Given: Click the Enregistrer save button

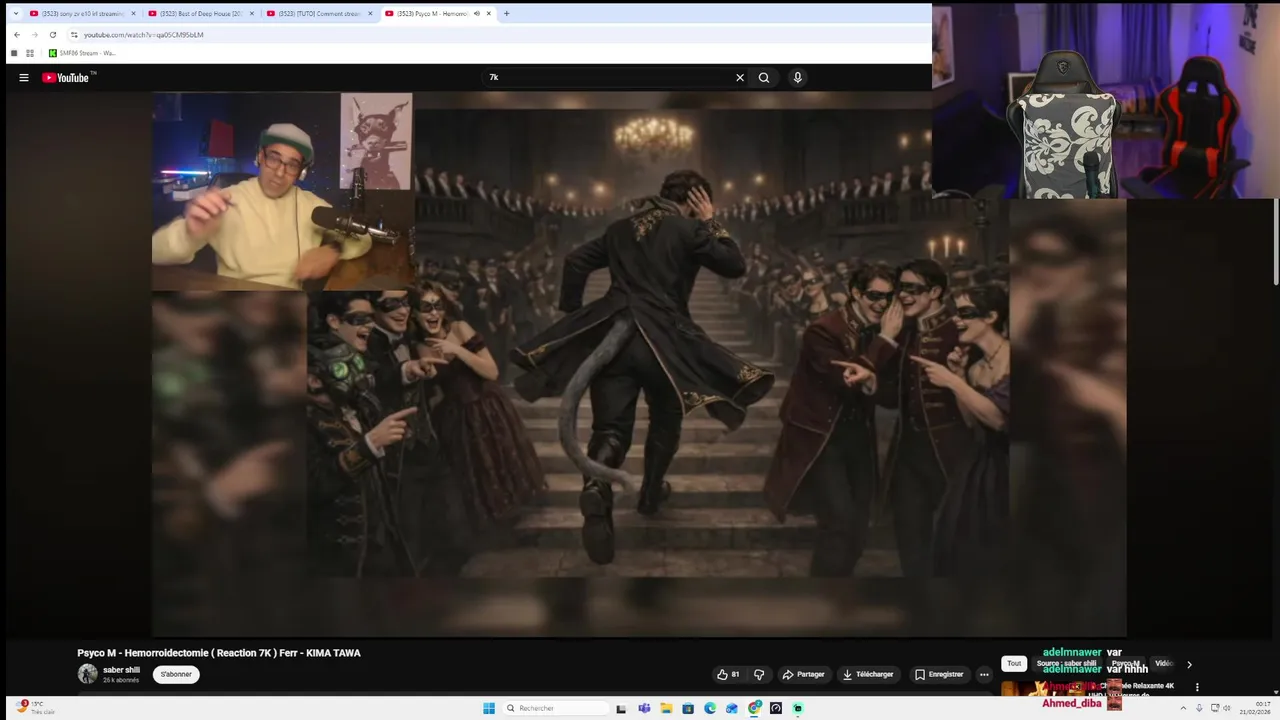Looking at the screenshot, I should [x=939, y=674].
